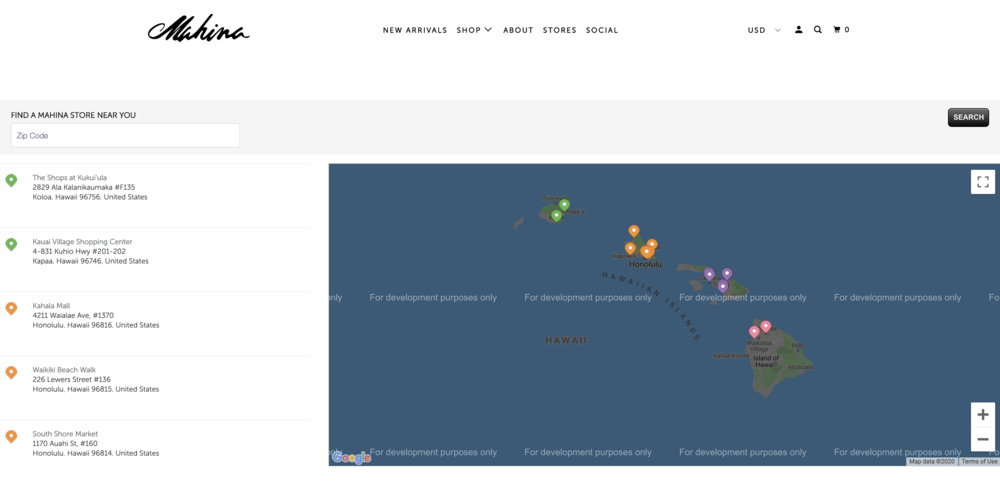Open the ABOUT page

tap(518, 30)
